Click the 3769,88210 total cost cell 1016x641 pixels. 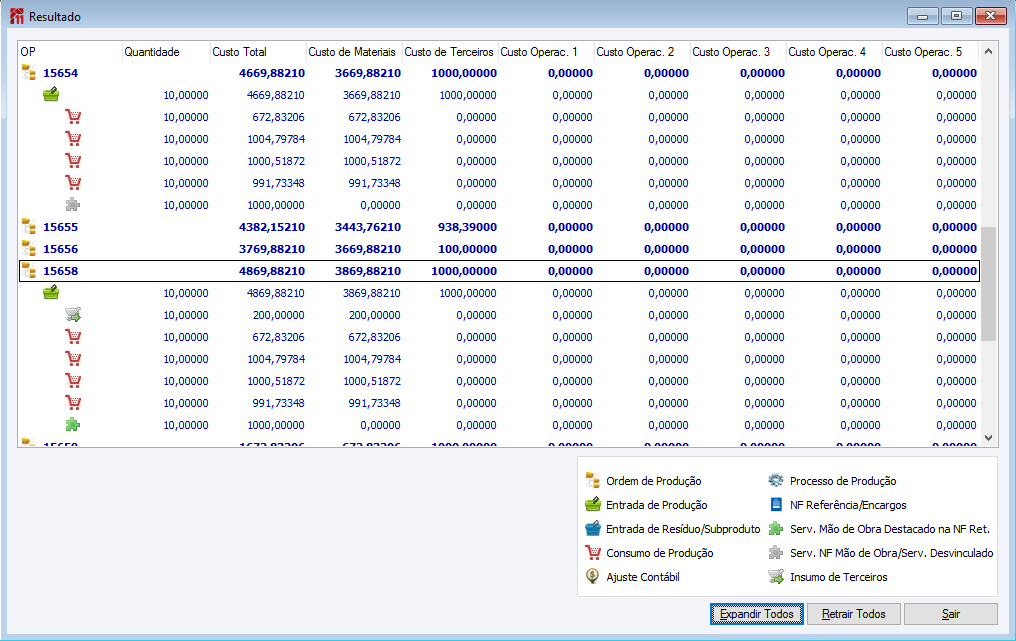[271, 250]
